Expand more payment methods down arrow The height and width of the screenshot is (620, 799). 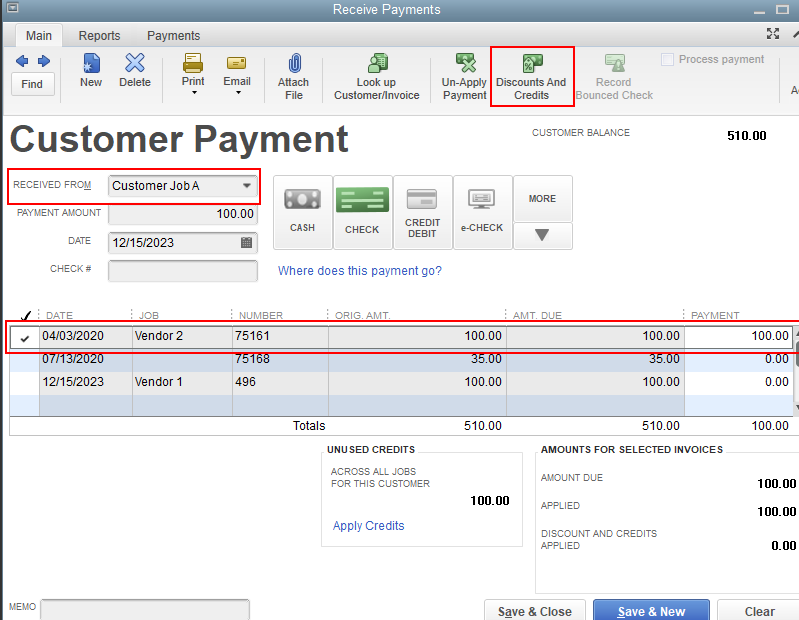click(542, 235)
